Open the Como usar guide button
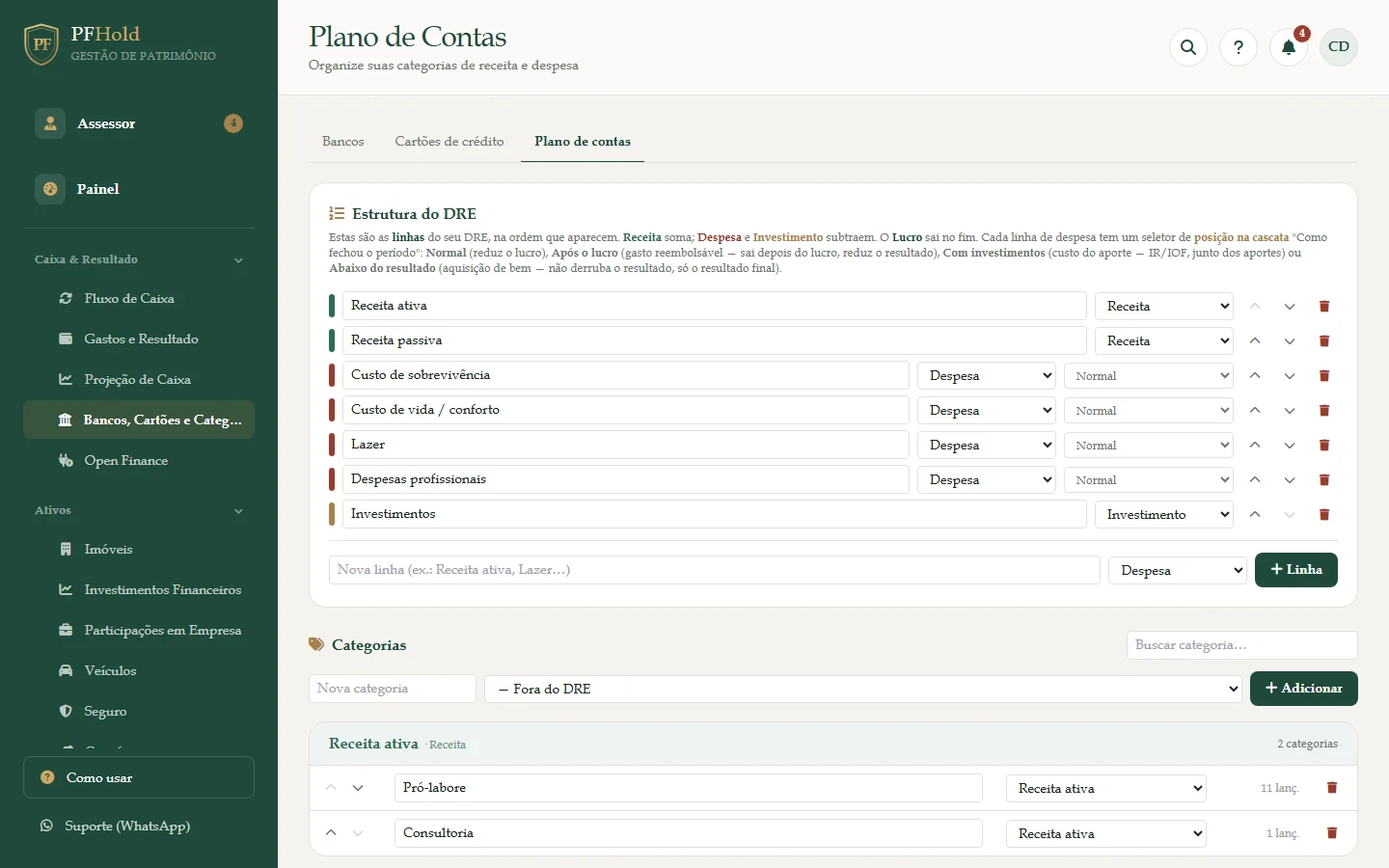This screenshot has width=1389, height=868. (x=139, y=777)
